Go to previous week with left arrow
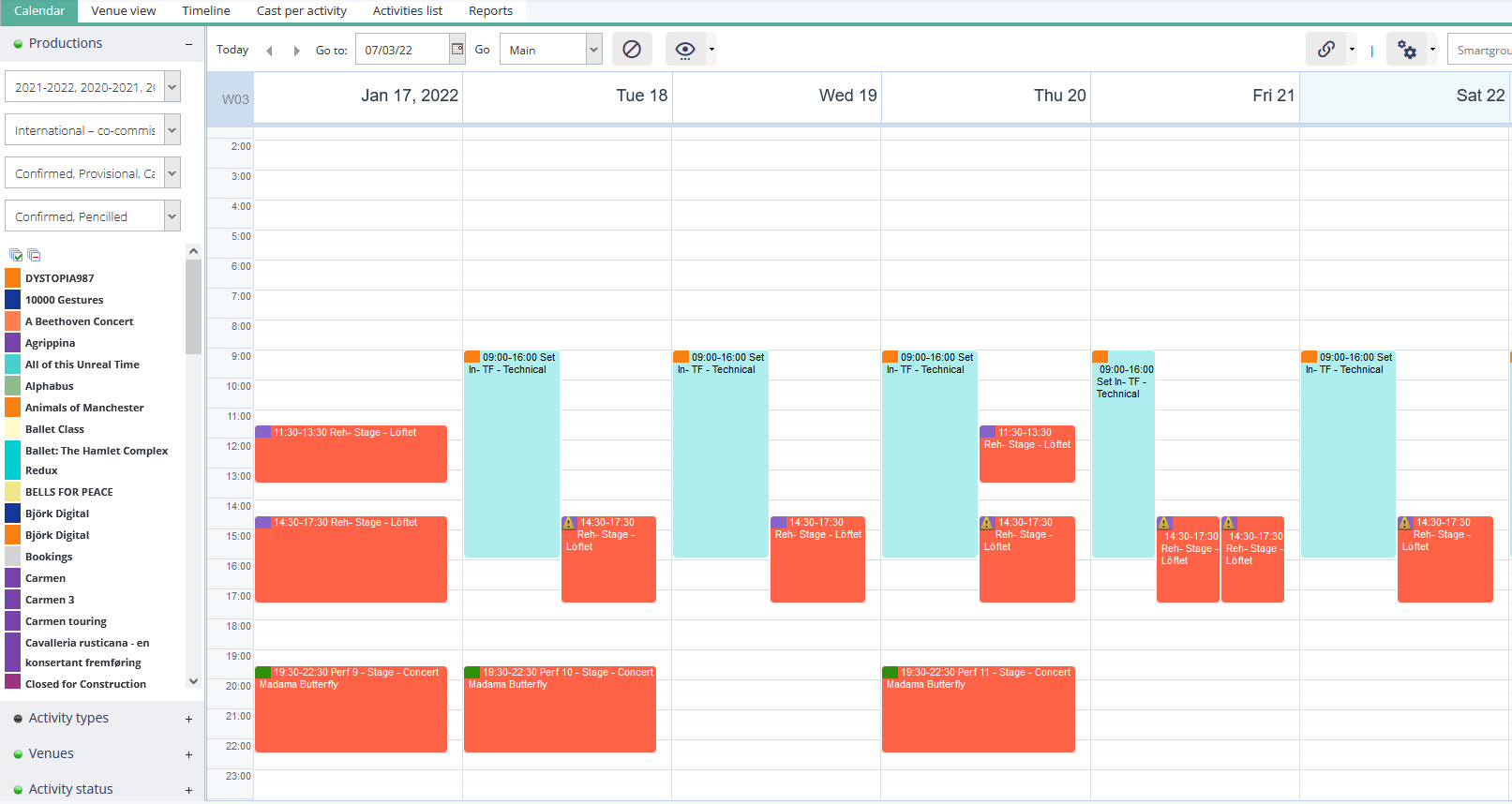1512x804 pixels. (x=270, y=51)
